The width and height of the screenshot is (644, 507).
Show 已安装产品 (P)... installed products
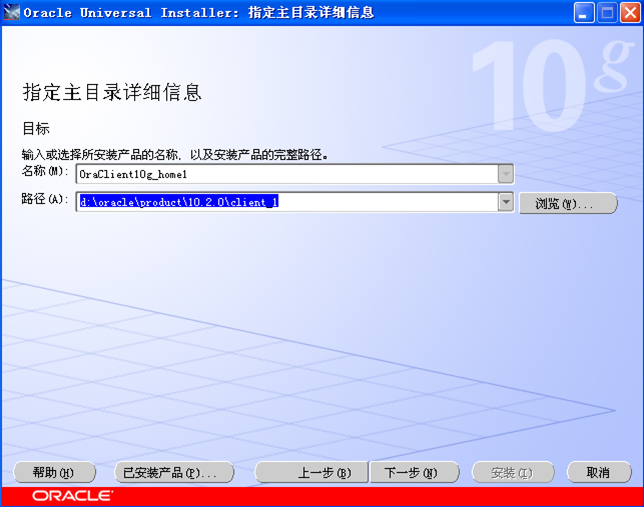(174, 472)
